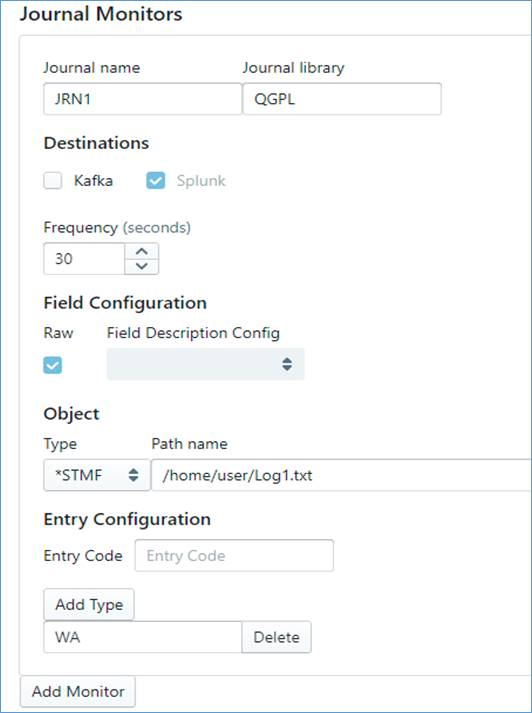This screenshot has width=532, height=713.
Task: Click the Add Type button
Action: [x=89, y=604]
